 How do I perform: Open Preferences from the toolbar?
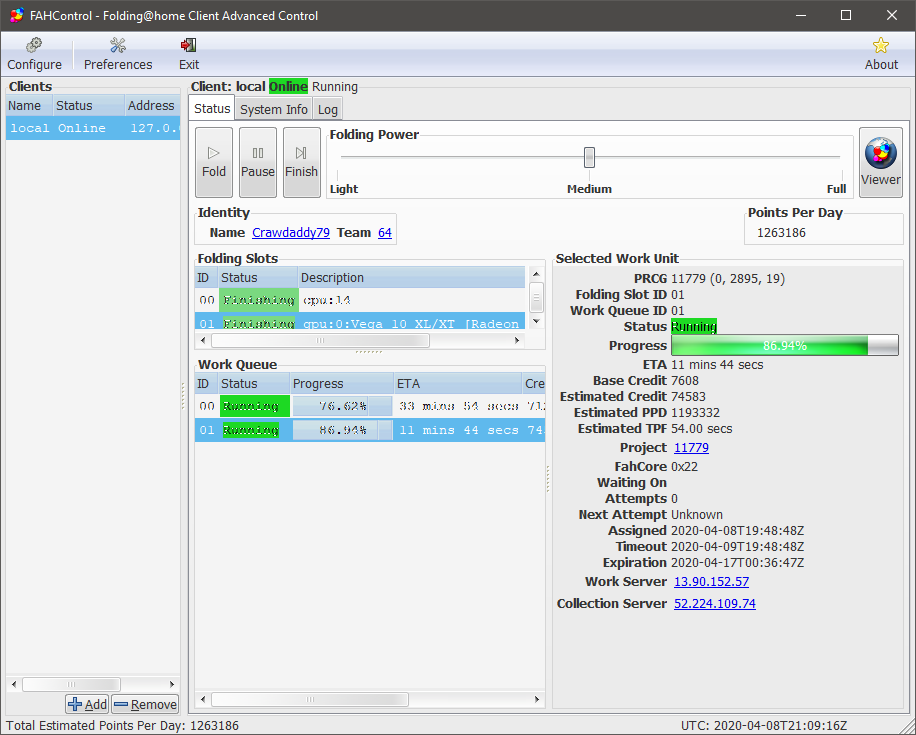[118, 54]
